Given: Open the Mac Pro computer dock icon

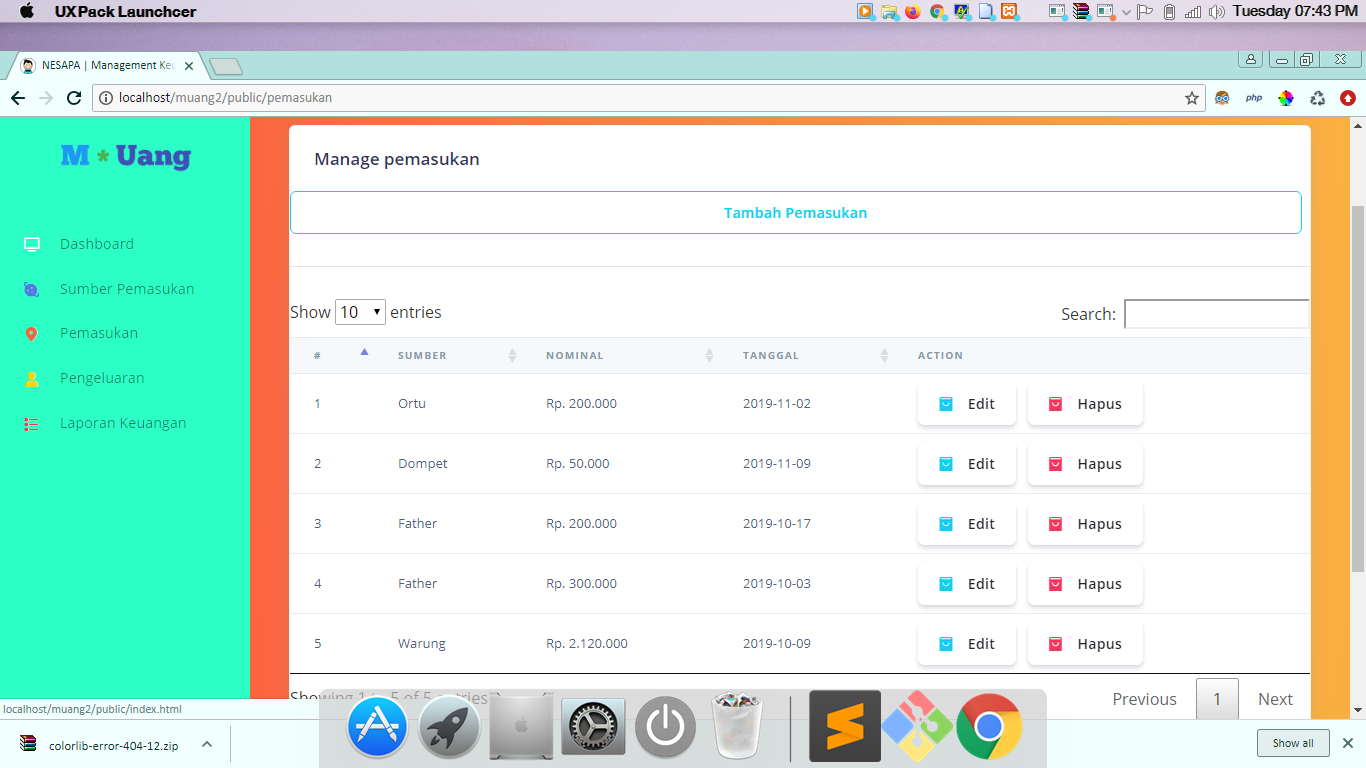Looking at the screenshot, I should click(521, 727).
